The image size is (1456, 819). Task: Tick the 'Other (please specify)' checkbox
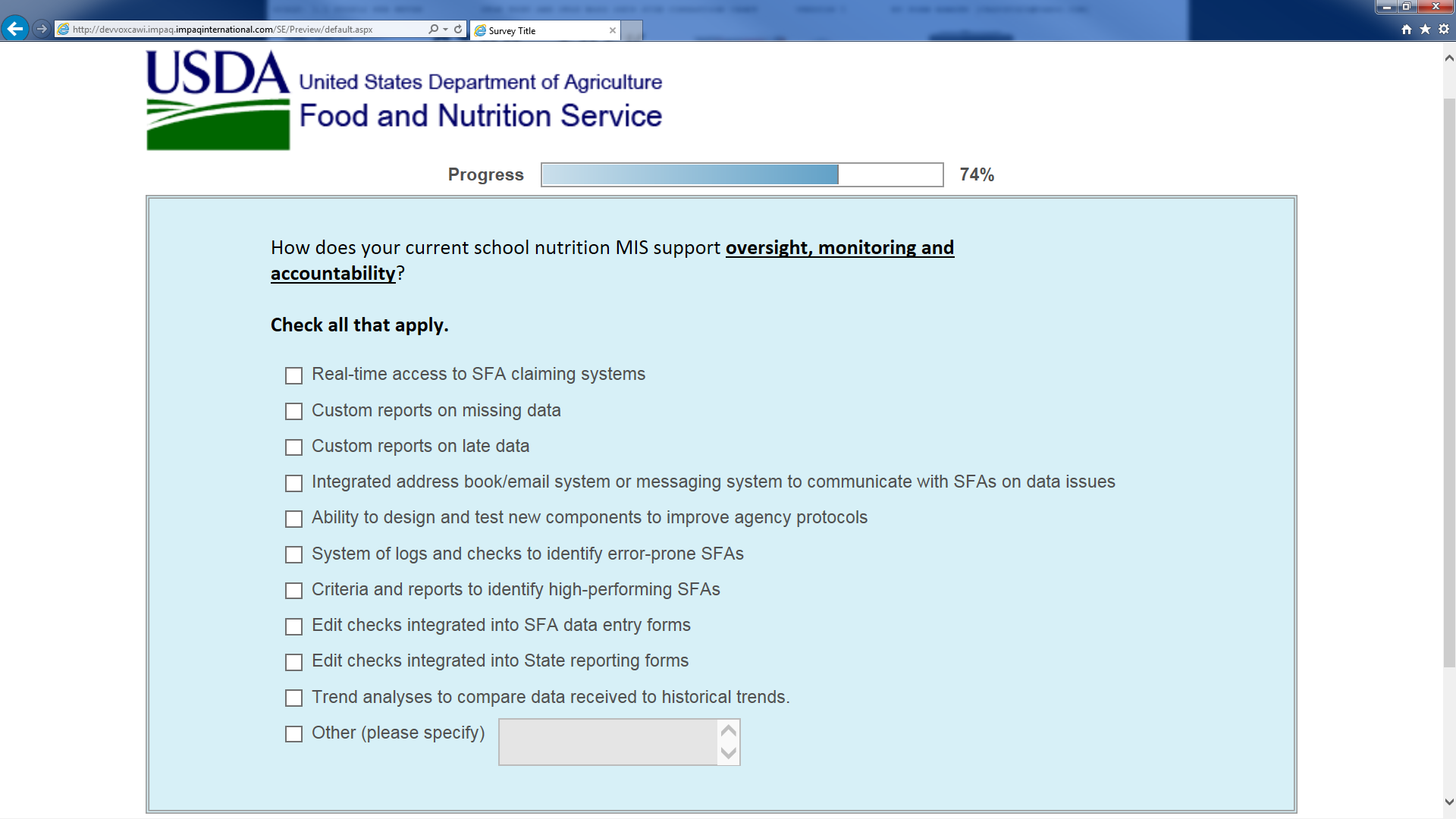point(293,734)
